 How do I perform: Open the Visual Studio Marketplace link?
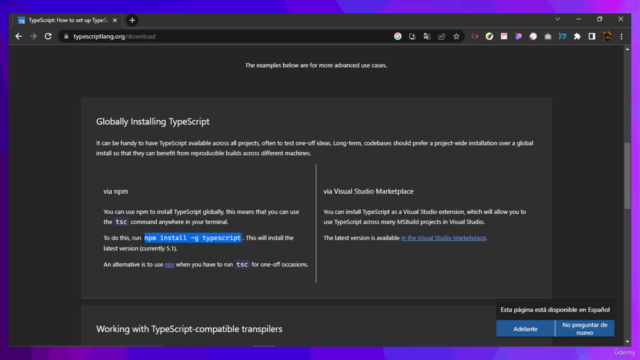(x=443, y=238)
